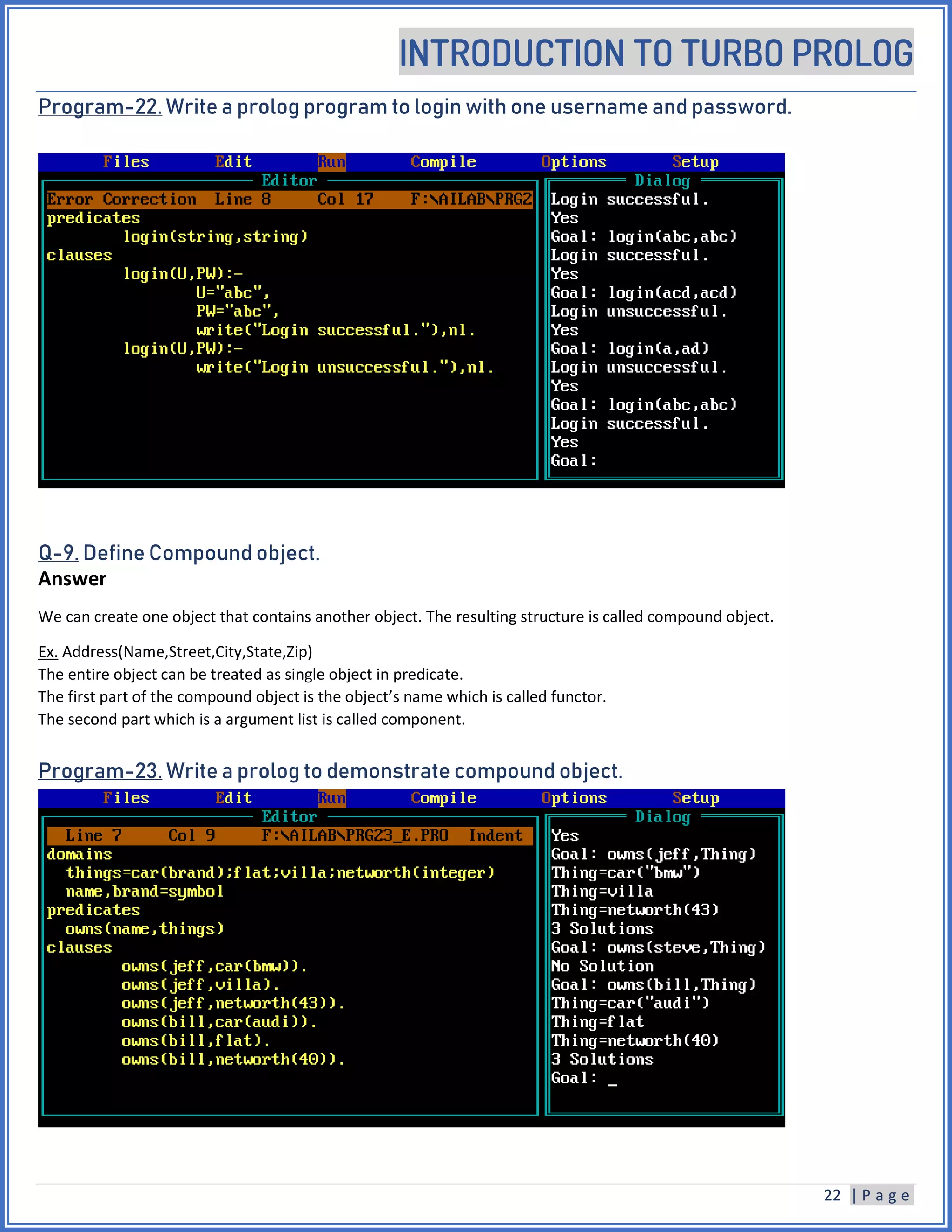Open Options menu in Program-22 screenshot
This screenshot has width=952, height=1232.
(574, 162)
